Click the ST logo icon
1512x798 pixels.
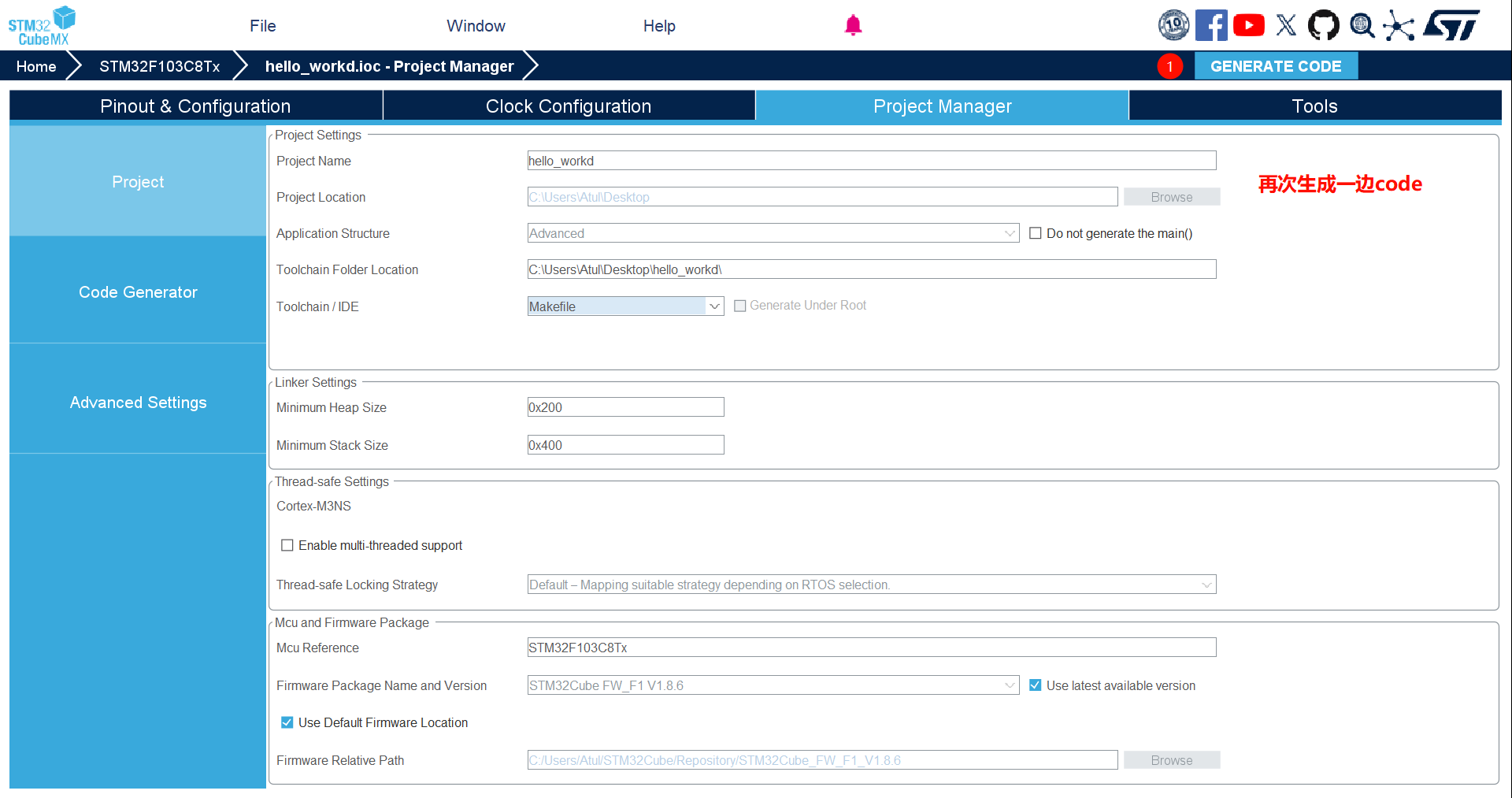point(1451,25)
